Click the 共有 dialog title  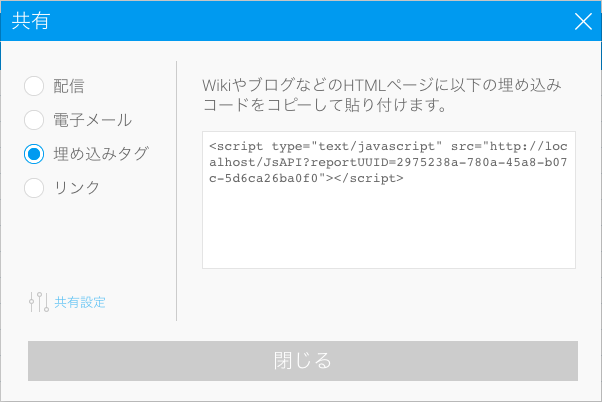29,21
